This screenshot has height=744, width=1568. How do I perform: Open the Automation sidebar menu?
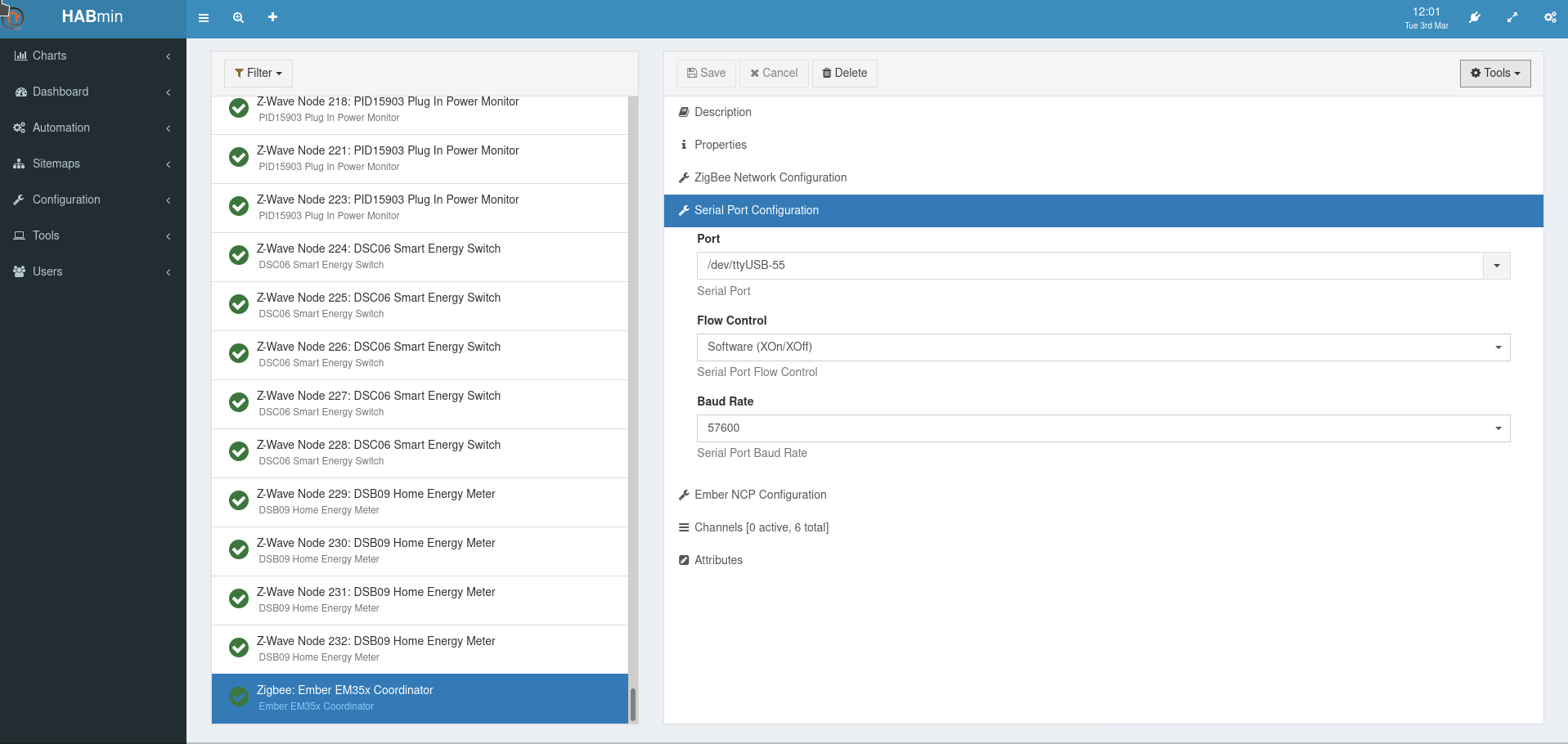pos(92,128)
